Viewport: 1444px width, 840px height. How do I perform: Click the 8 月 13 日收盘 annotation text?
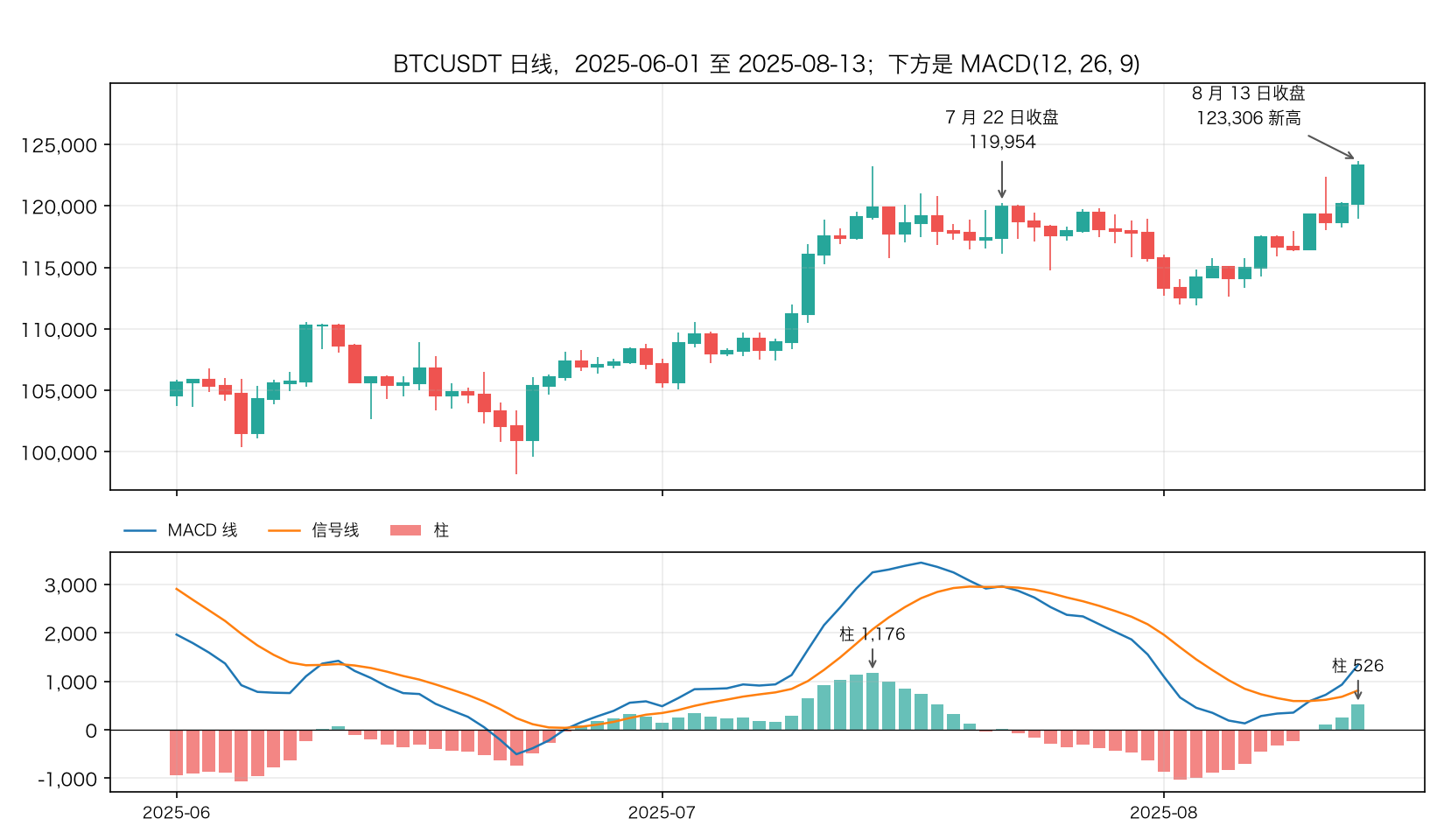pyautogui.click(x=1249, y=93)
